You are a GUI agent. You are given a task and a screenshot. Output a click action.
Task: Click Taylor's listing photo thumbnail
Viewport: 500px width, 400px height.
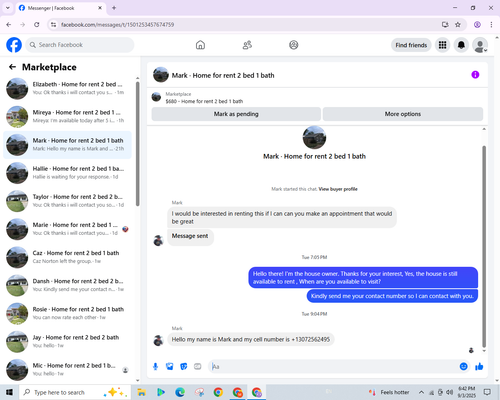pyautogui.click(x=17, y=201)
